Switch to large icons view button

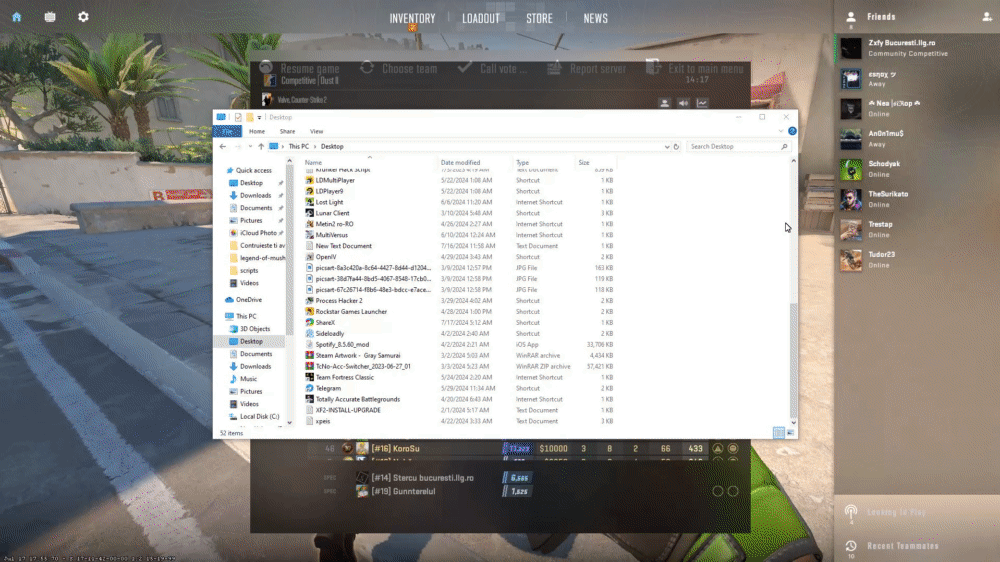791,433
